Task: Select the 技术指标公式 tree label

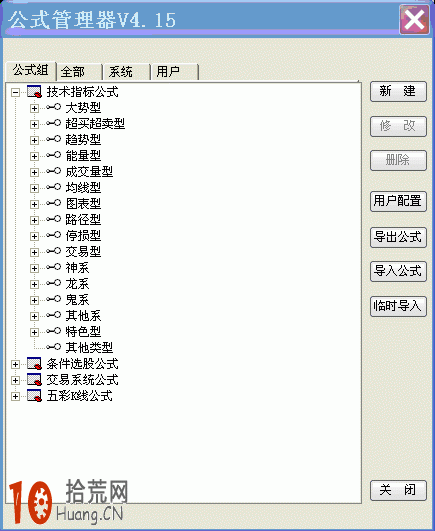Action: pos(82,92)
